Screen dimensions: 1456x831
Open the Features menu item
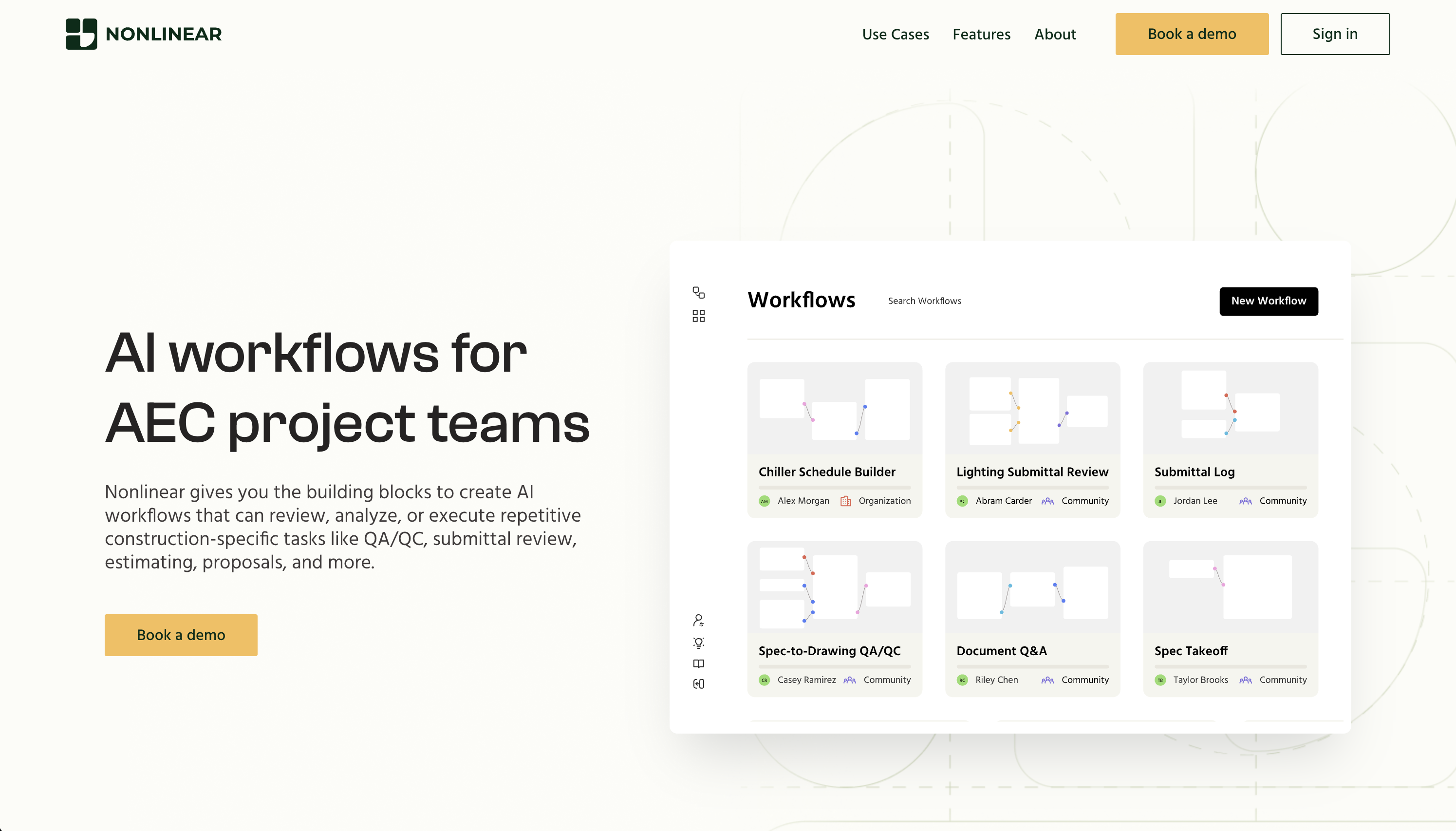pos(981,34)
